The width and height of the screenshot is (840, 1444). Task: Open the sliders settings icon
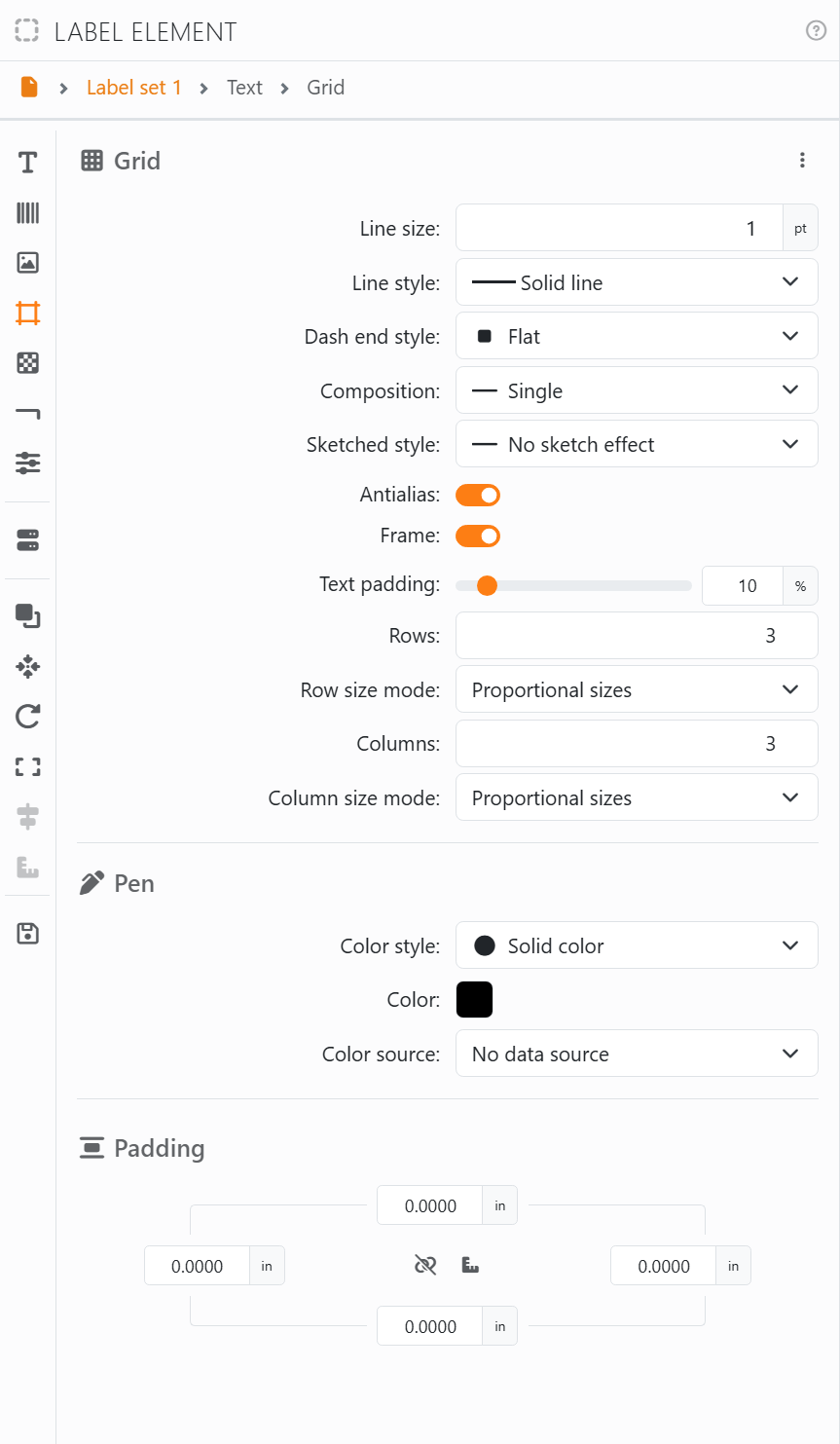point(27,463)
